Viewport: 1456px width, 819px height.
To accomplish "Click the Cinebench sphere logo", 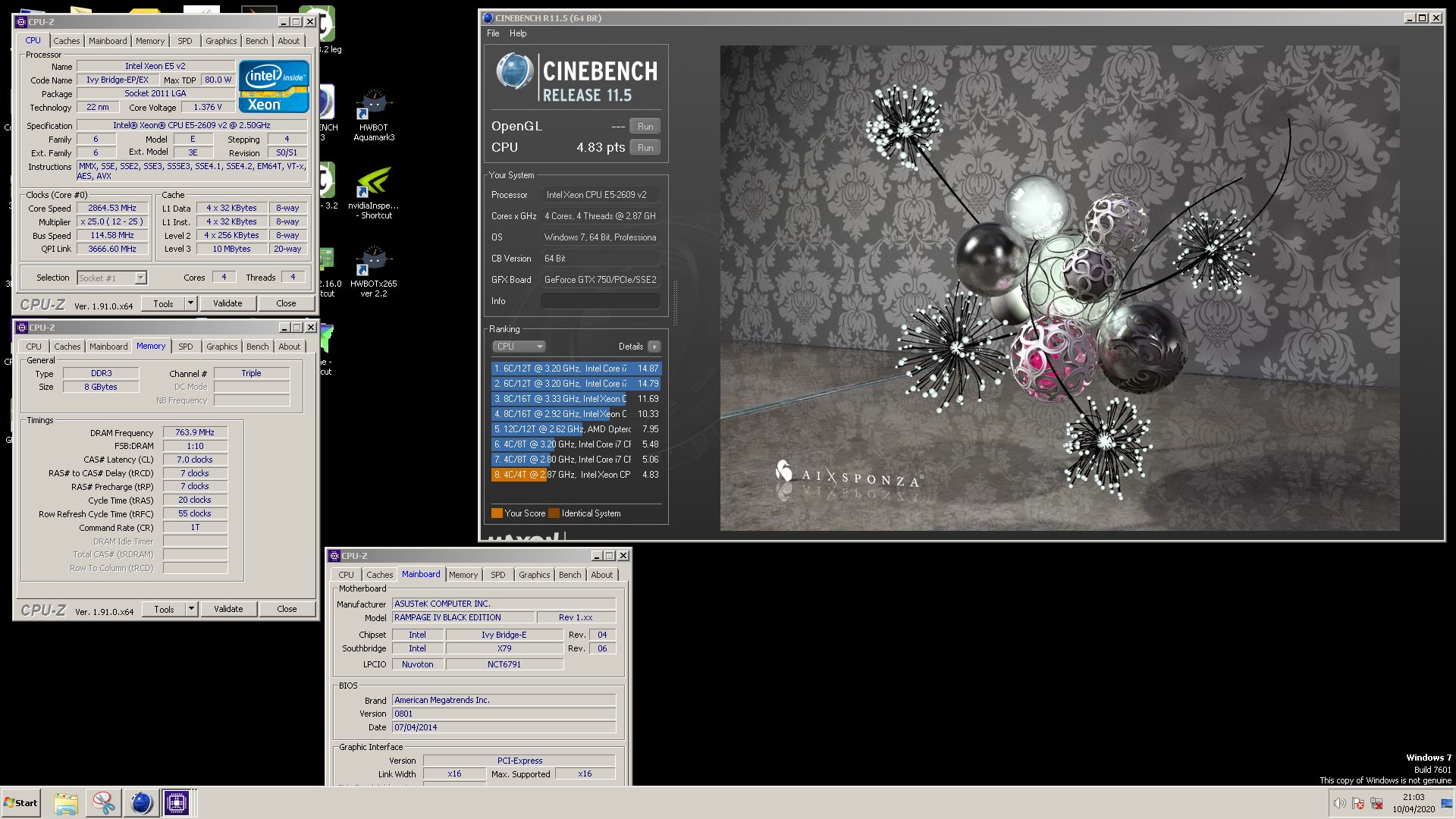I will tap(515, 73).
